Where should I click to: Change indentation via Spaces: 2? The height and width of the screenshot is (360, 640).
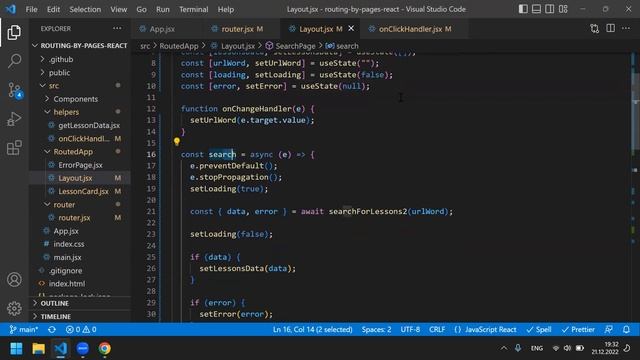pos(376,329)
